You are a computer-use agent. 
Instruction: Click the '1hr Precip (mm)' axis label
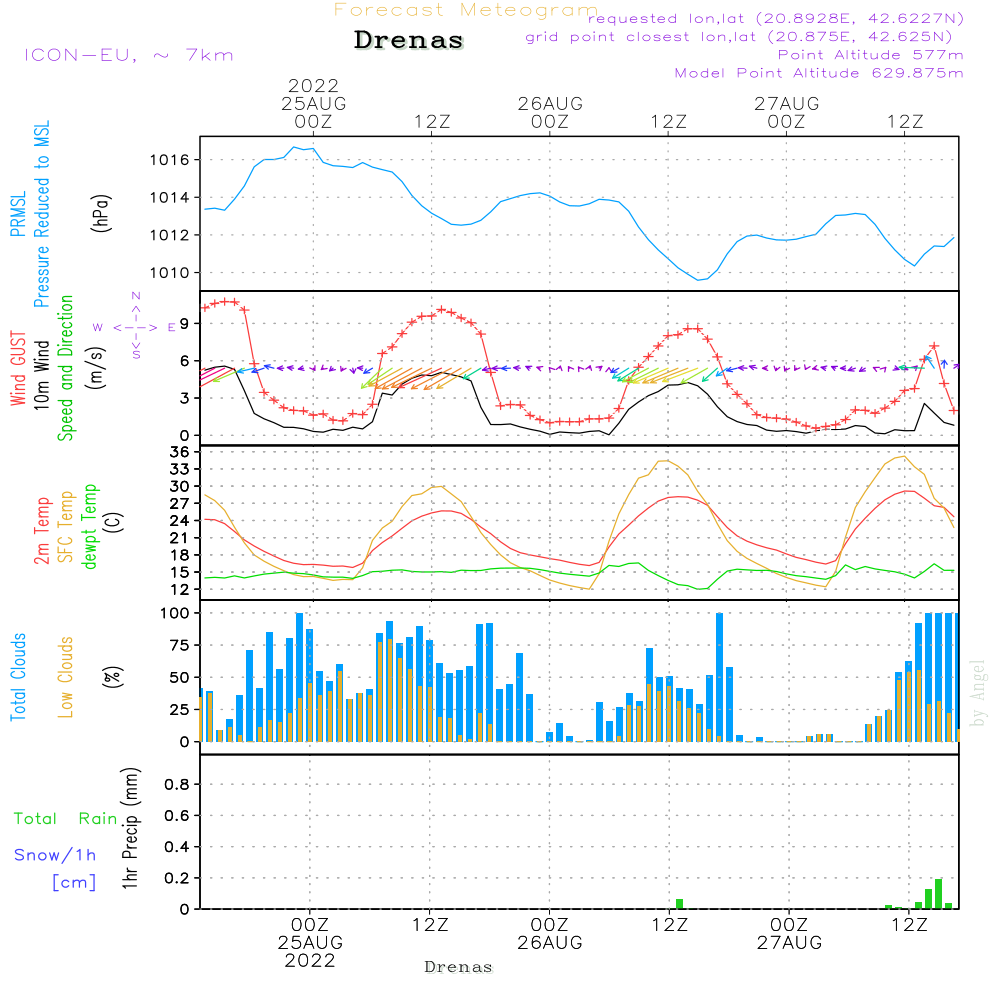pos(130,828)
